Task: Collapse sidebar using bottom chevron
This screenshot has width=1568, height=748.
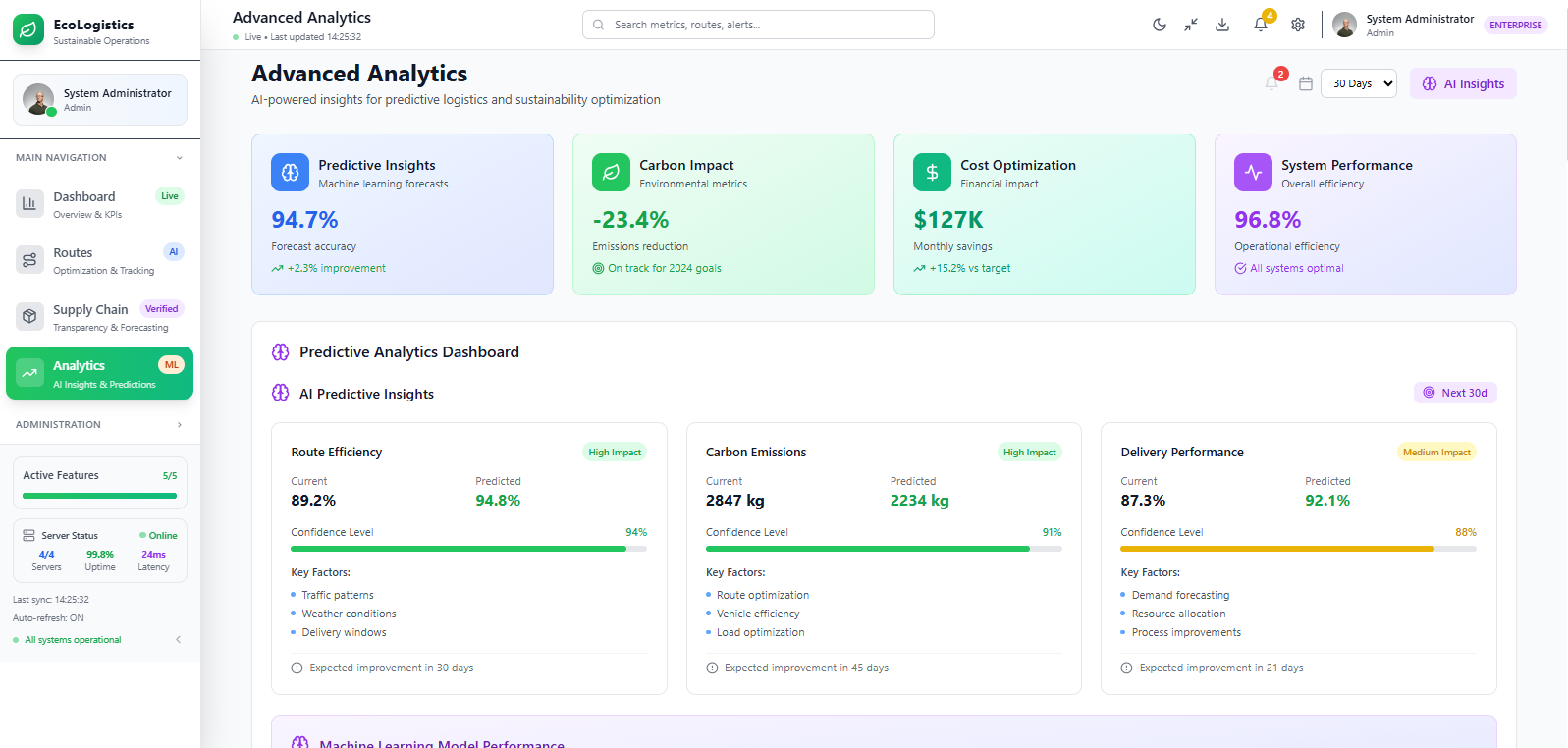Action: point(178,640)
